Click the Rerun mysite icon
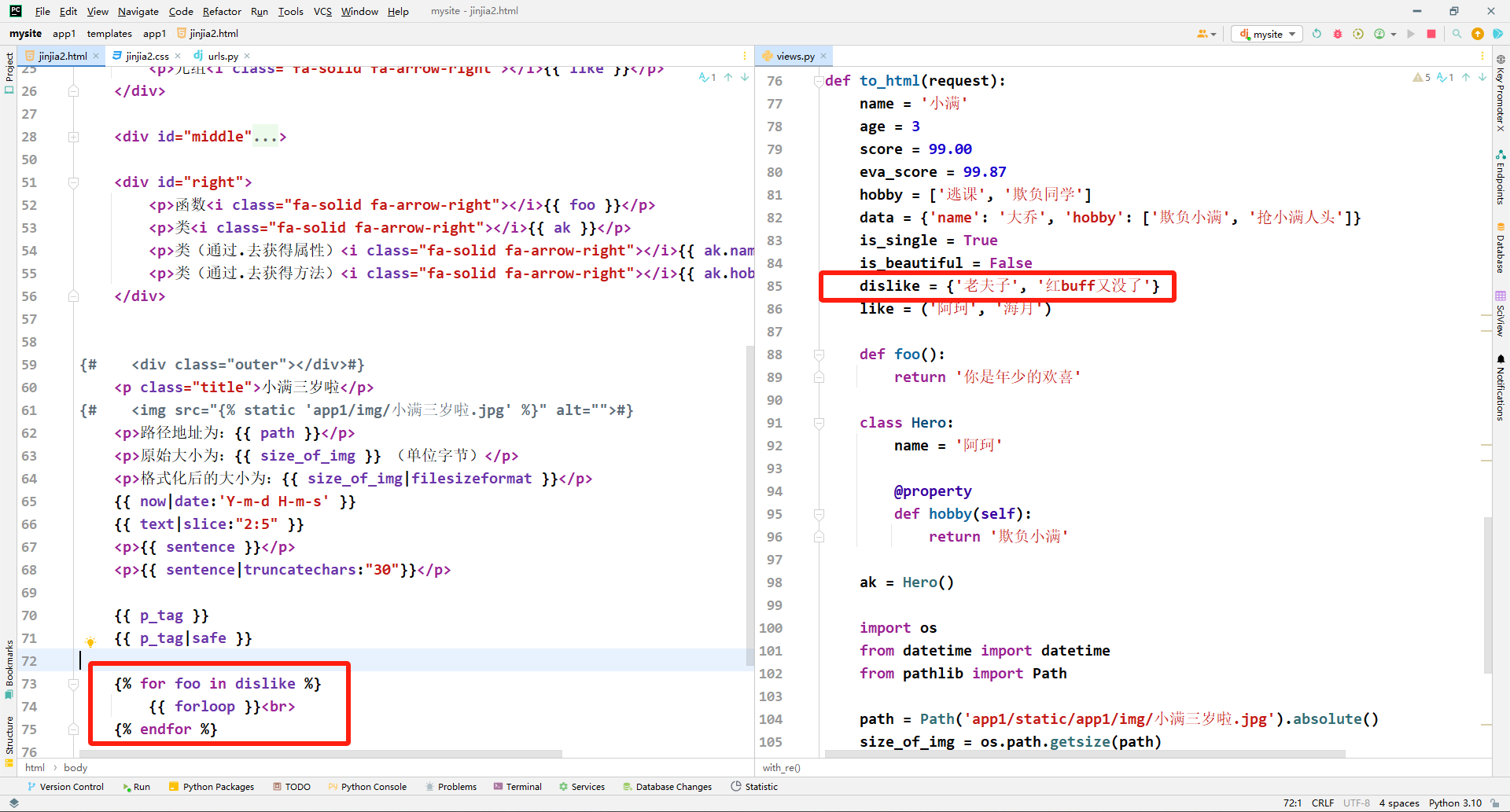Image resolution: width=1510 pixels, height=812 pixels. click(1317, 34)
